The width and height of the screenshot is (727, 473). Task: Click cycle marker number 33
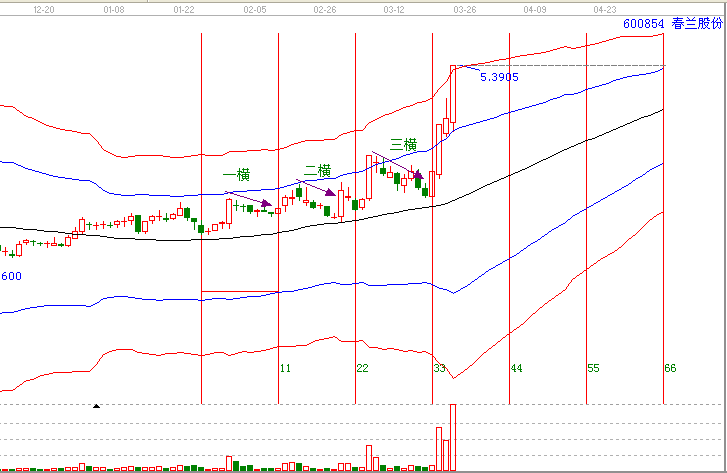point(439,369)
